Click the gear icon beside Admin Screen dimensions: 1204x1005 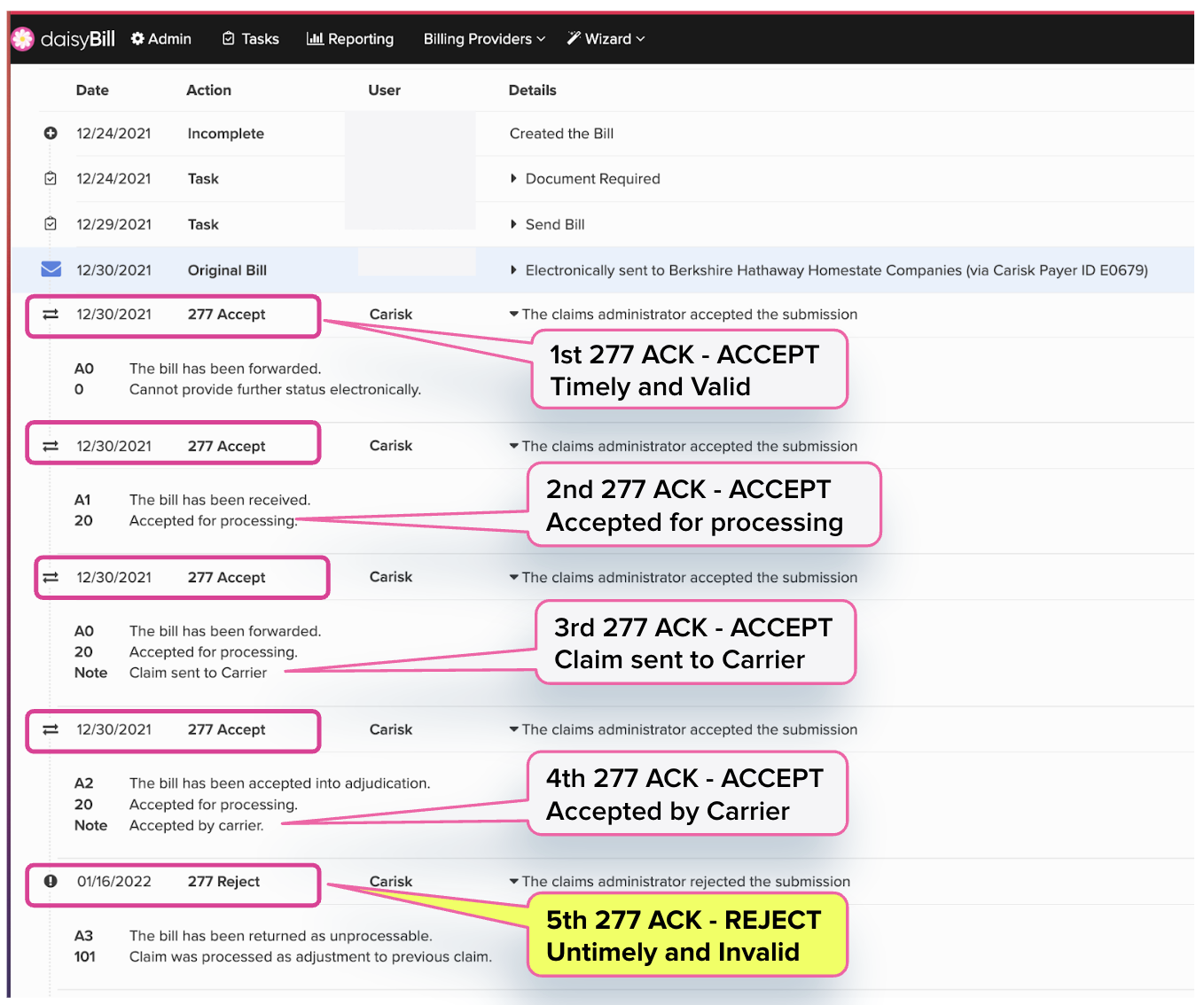click(x=137, y=38)
